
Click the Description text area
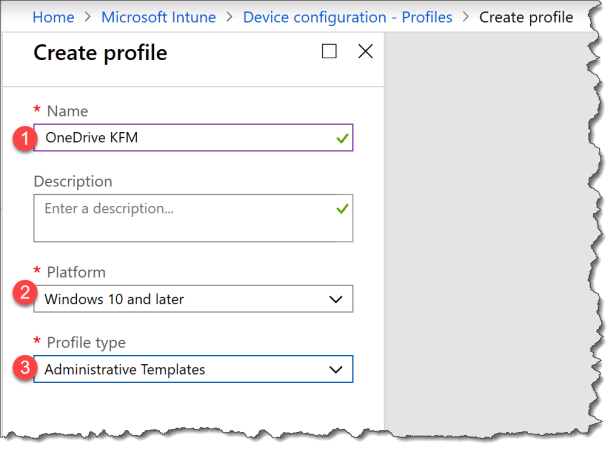click(193, 218)
